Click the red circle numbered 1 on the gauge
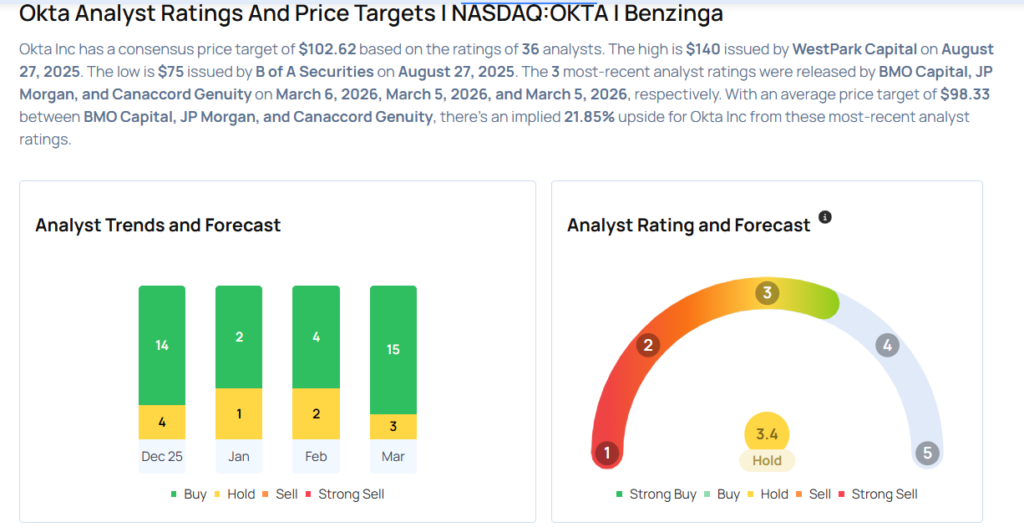The height and width of the screenshot is (527, 1024). pos(605,453)
